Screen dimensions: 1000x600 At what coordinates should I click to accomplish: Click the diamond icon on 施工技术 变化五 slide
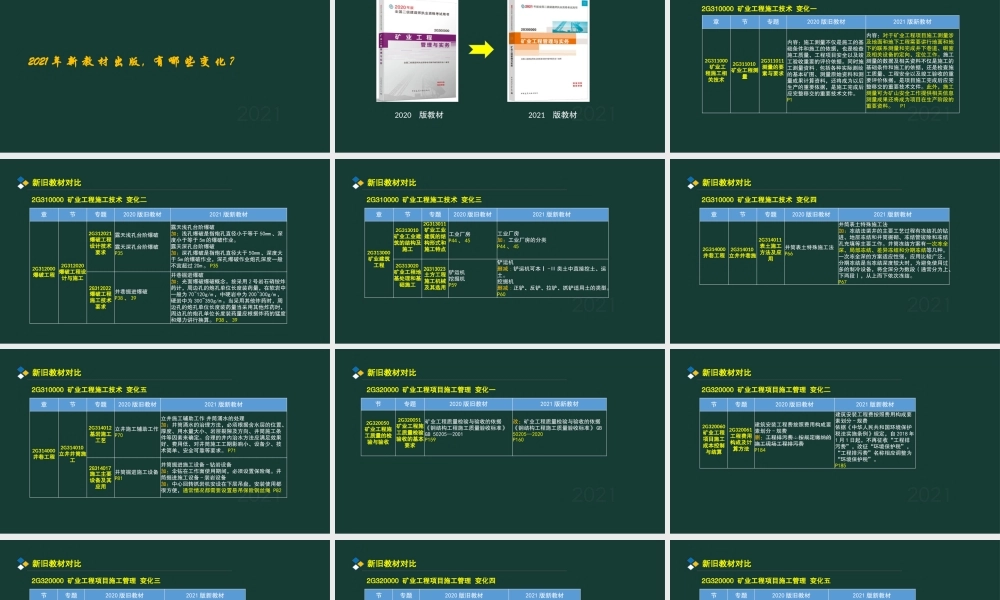click(22, 372)
